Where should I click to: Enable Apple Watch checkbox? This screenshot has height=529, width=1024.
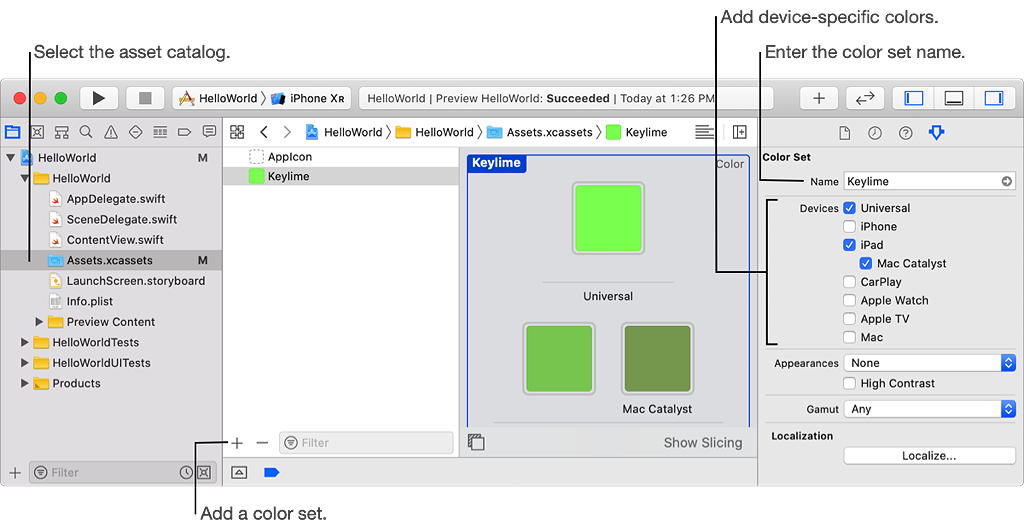[x=849, y=300]
